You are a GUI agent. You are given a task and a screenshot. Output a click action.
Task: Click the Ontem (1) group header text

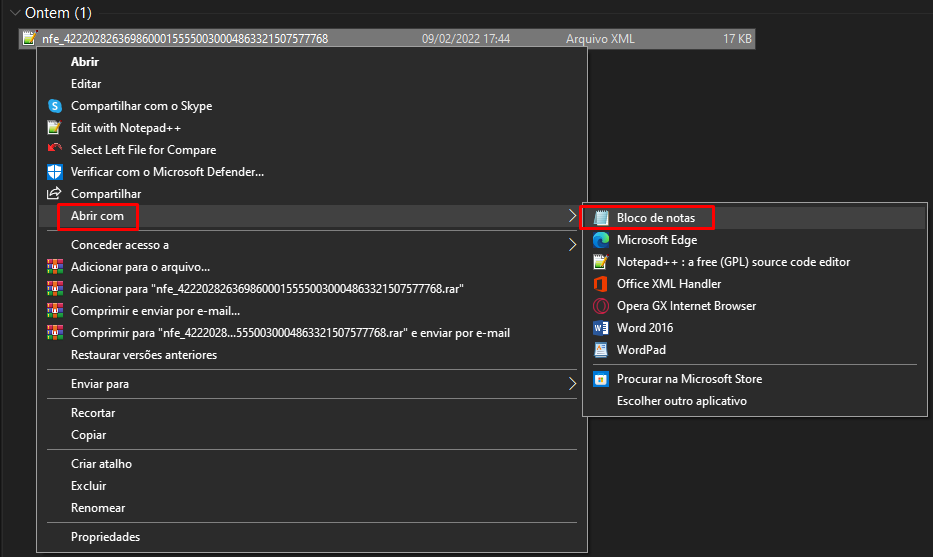(58, 12)
